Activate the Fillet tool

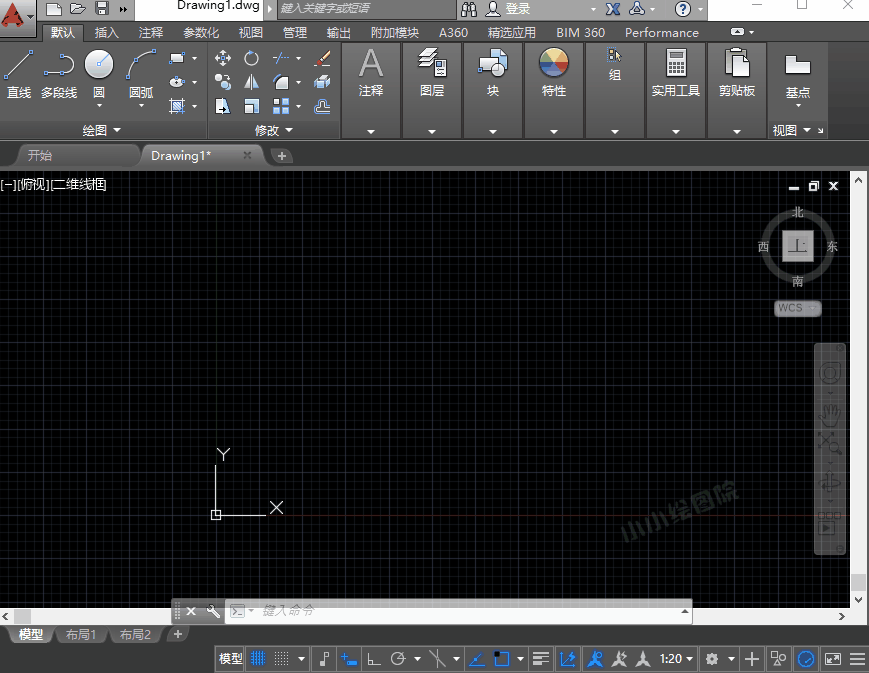281,82
